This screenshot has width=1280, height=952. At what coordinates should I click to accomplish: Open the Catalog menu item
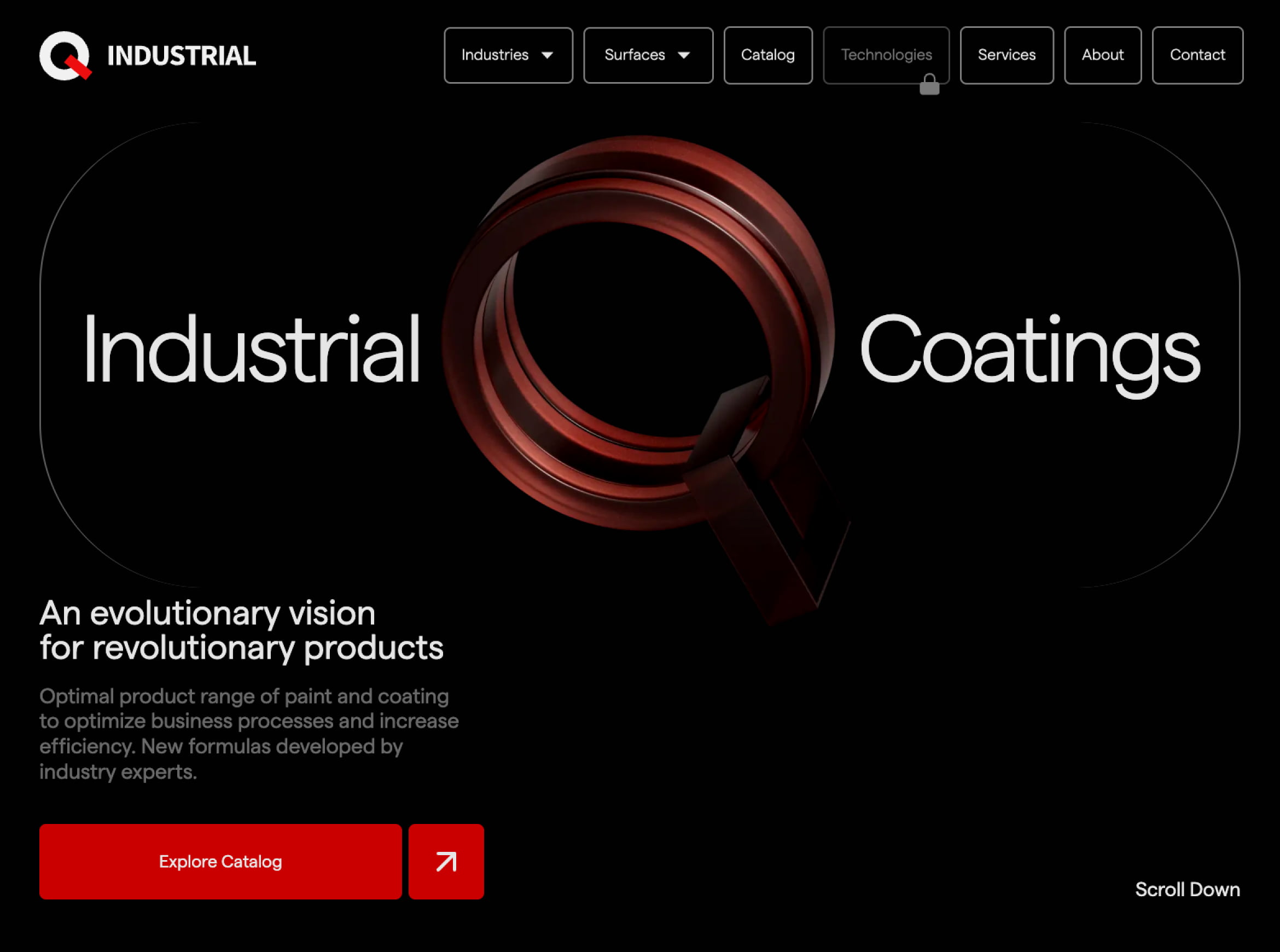click(768, 55)
